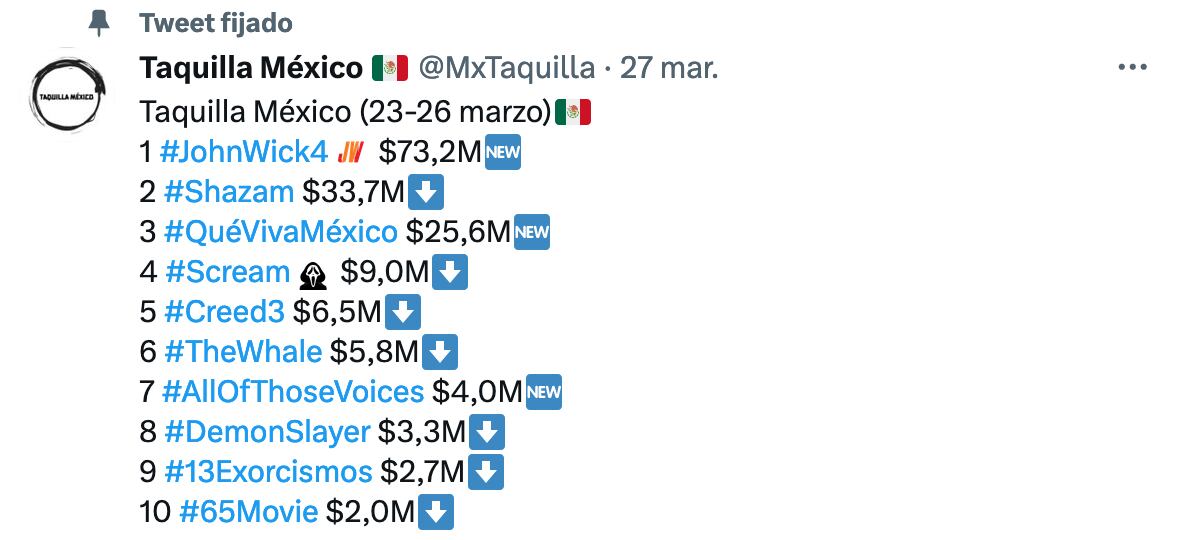Click the Ghostface icon beside #Scream
Viewport: 1178px width, 540px height.
tap(313, 273)
